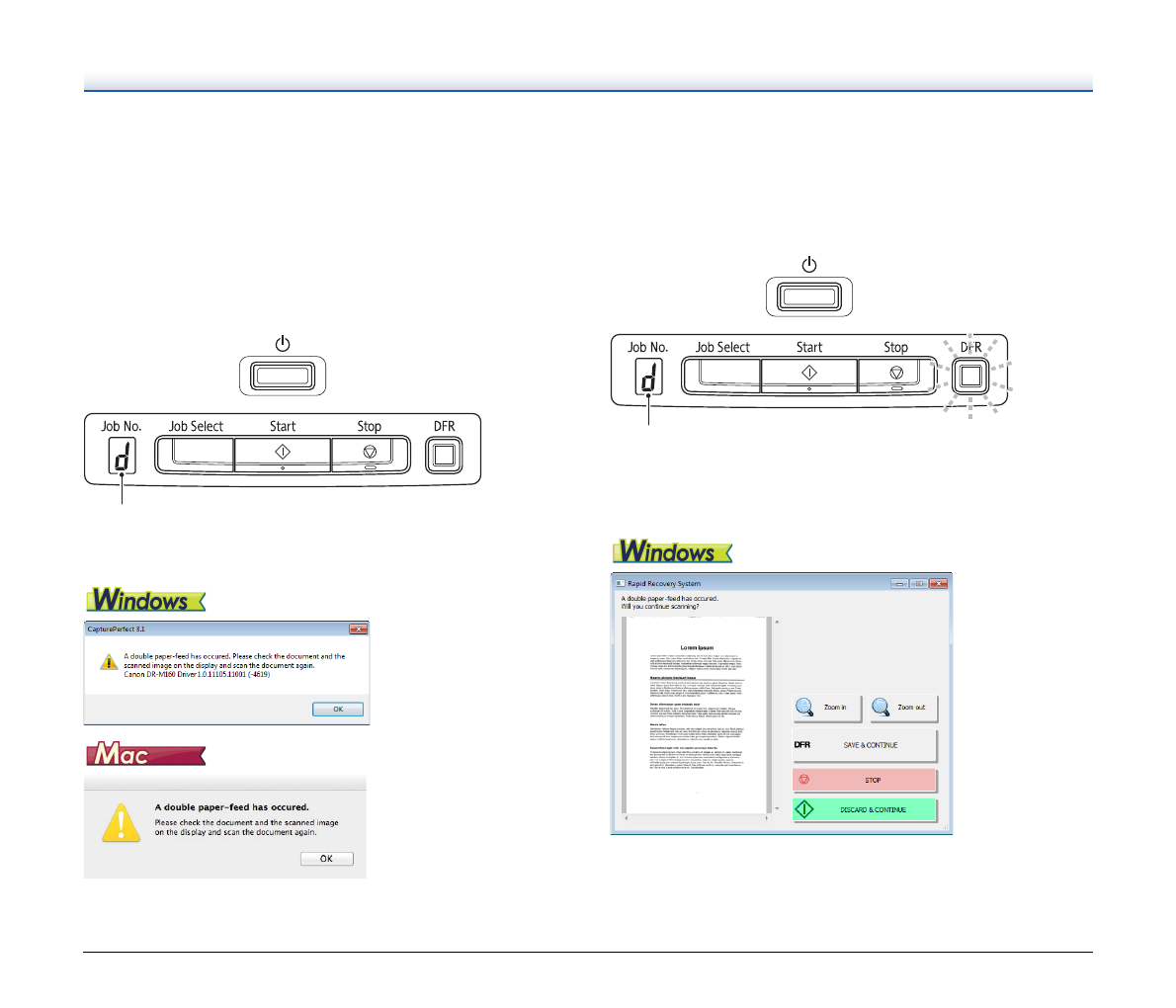The height and width of the screenshot is (1008, 1176).
Task: Click the large yellow warning triangle in Mac dialog
Action: 122,822
